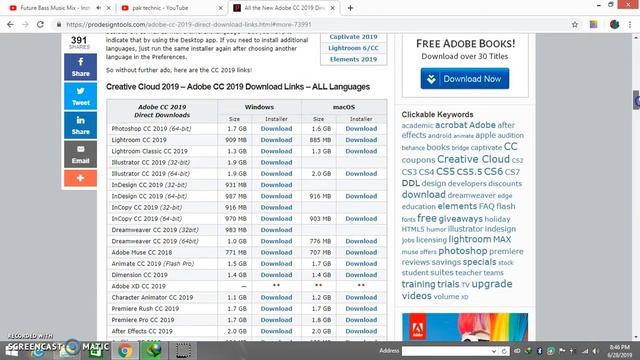Viewport: 640px width, 360px height.
Task: Open the Chrome profile avatar
Action: [x=614, y=24]
